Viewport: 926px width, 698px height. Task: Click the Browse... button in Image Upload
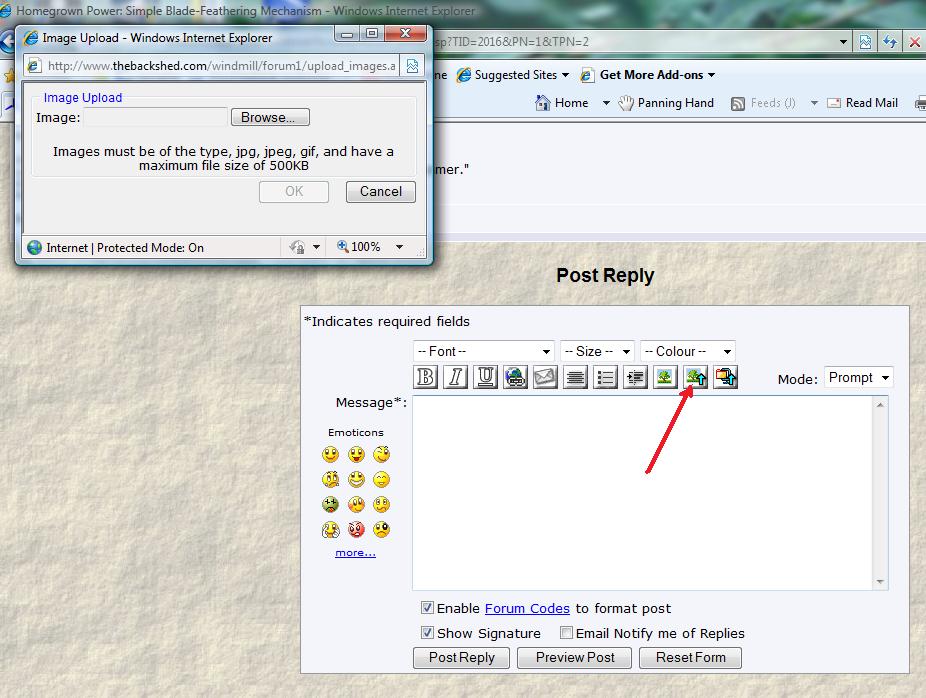270,117
